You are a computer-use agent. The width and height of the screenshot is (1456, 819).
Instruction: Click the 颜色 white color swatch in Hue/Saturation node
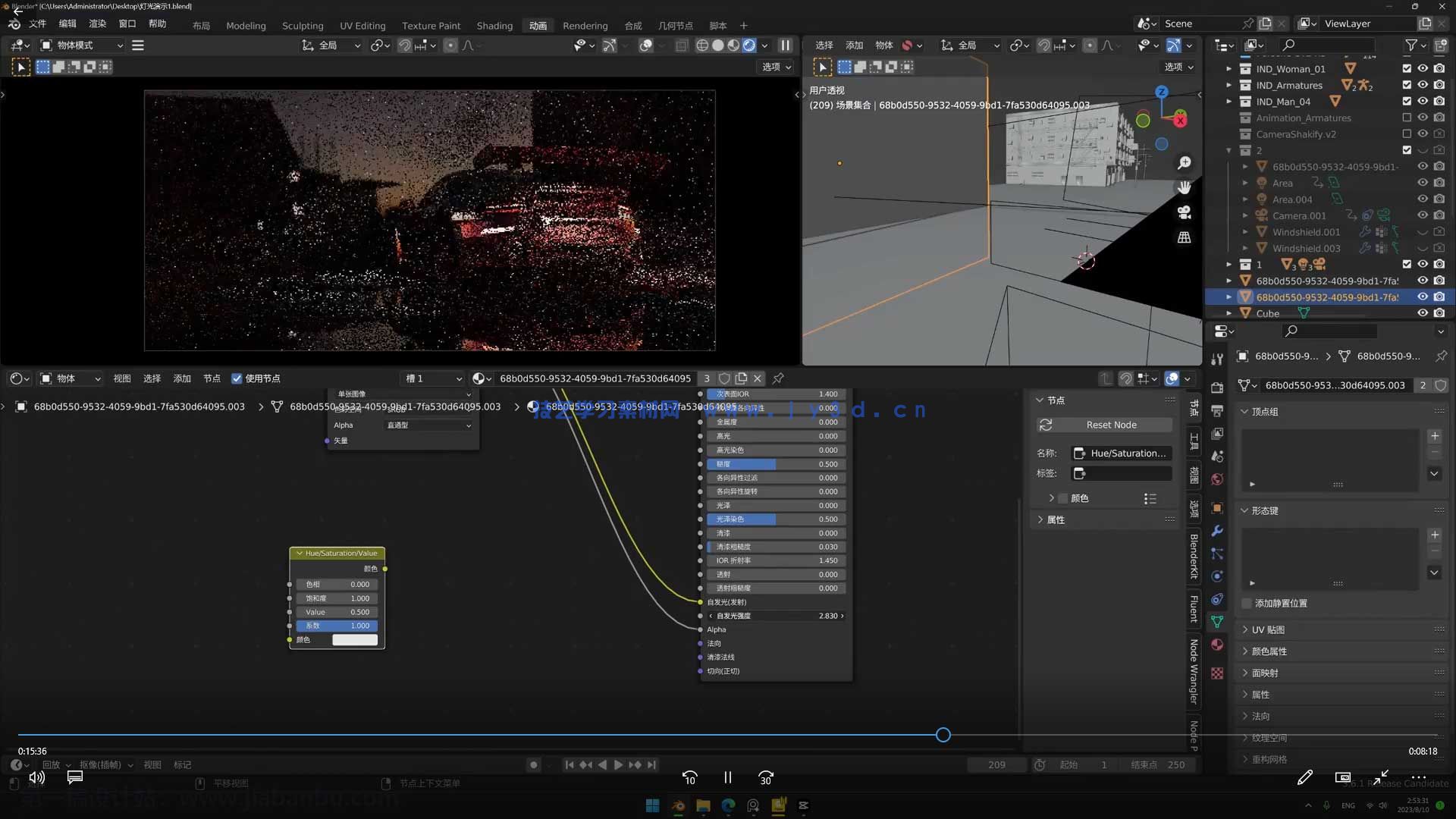355,640
